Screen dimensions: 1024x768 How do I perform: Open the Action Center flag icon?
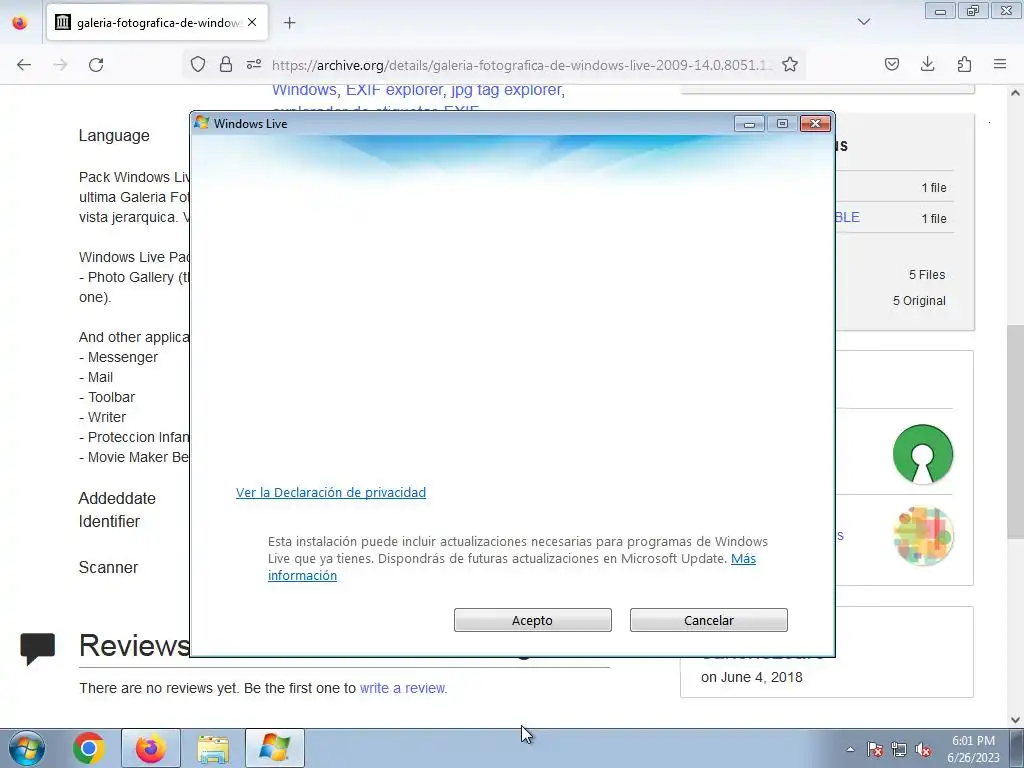(875, 749)
